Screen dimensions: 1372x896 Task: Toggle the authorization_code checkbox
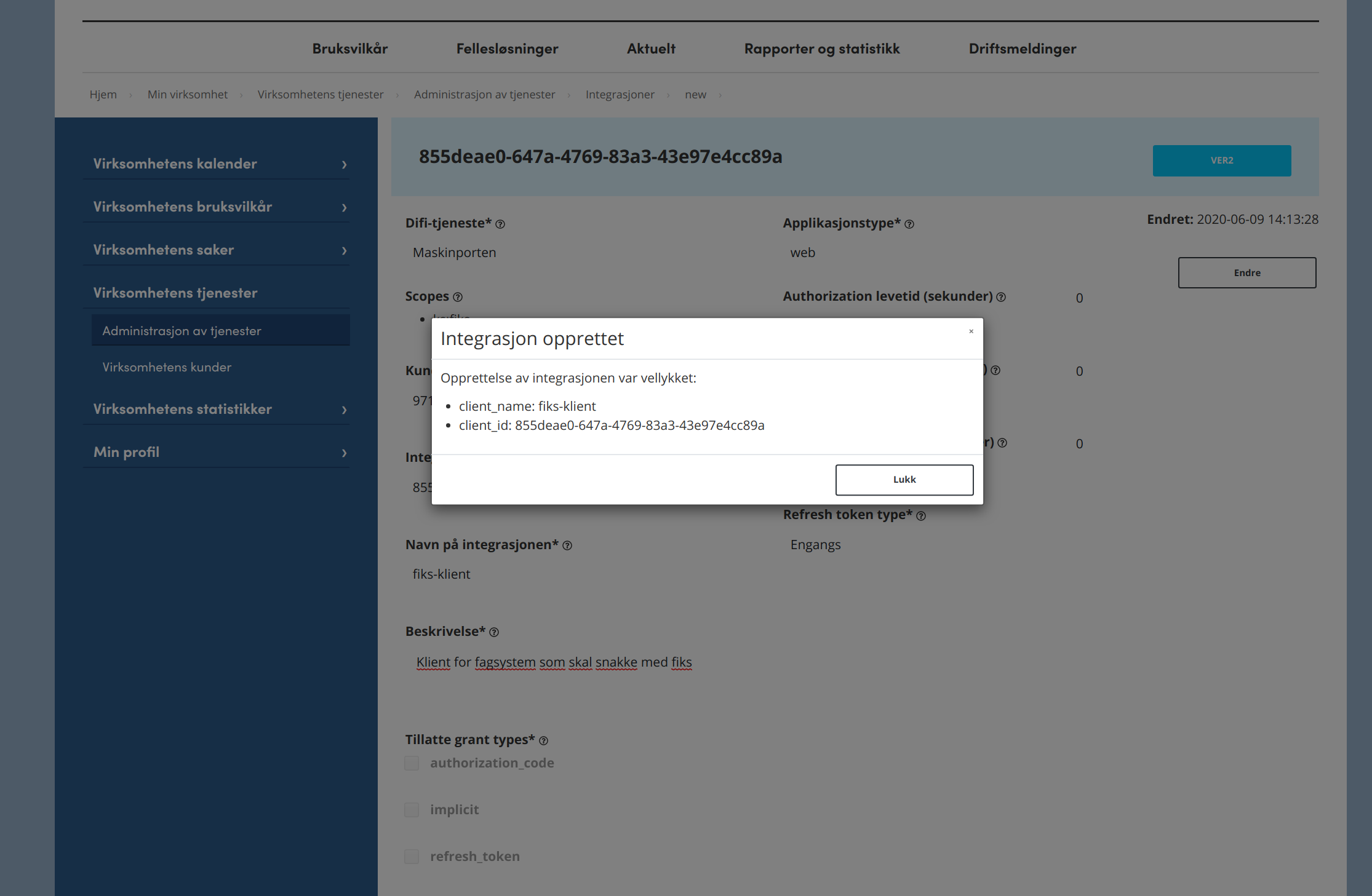pyautogui.click(x=412, y=763)
